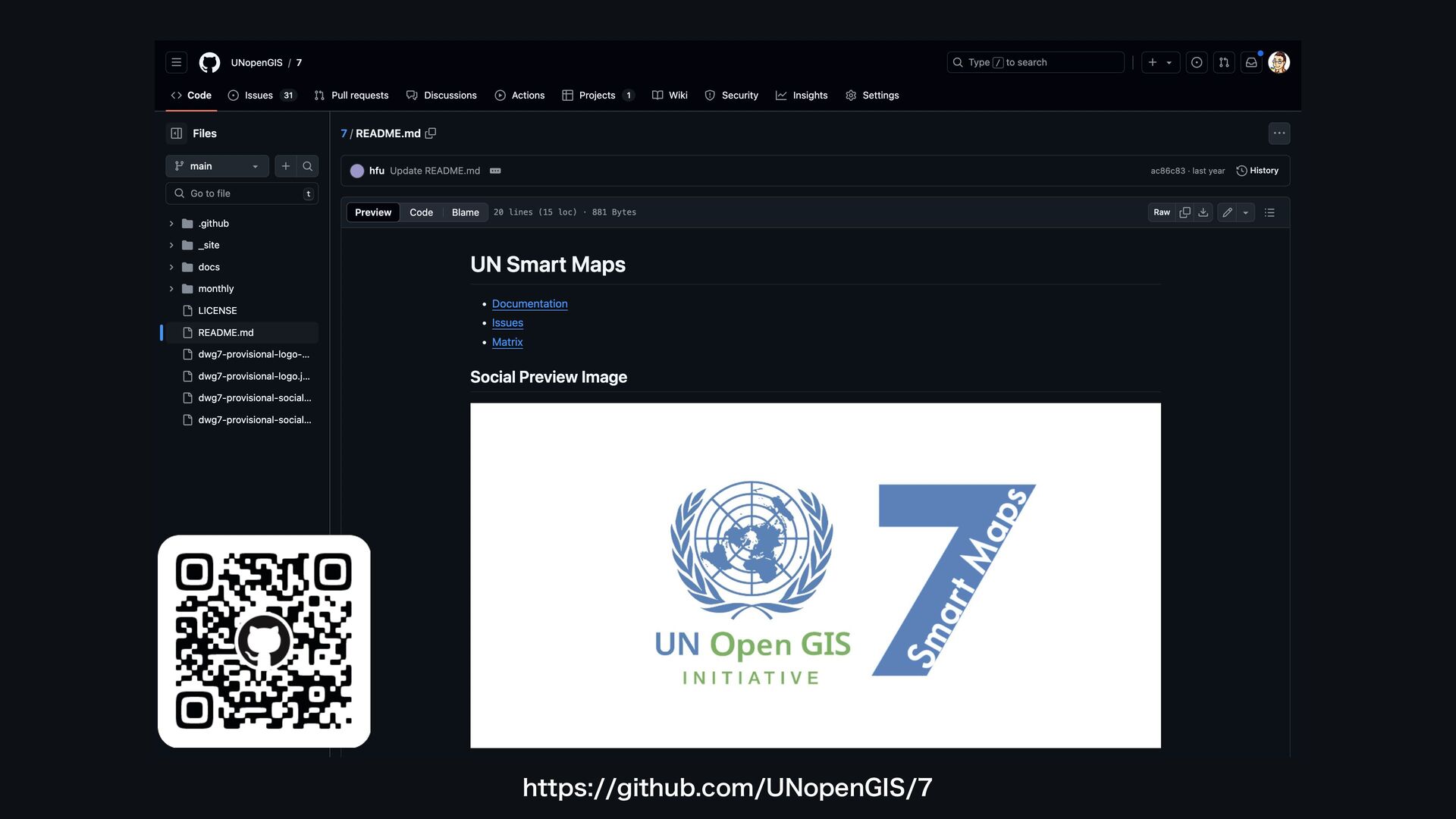Switch to Blame view

465,212
